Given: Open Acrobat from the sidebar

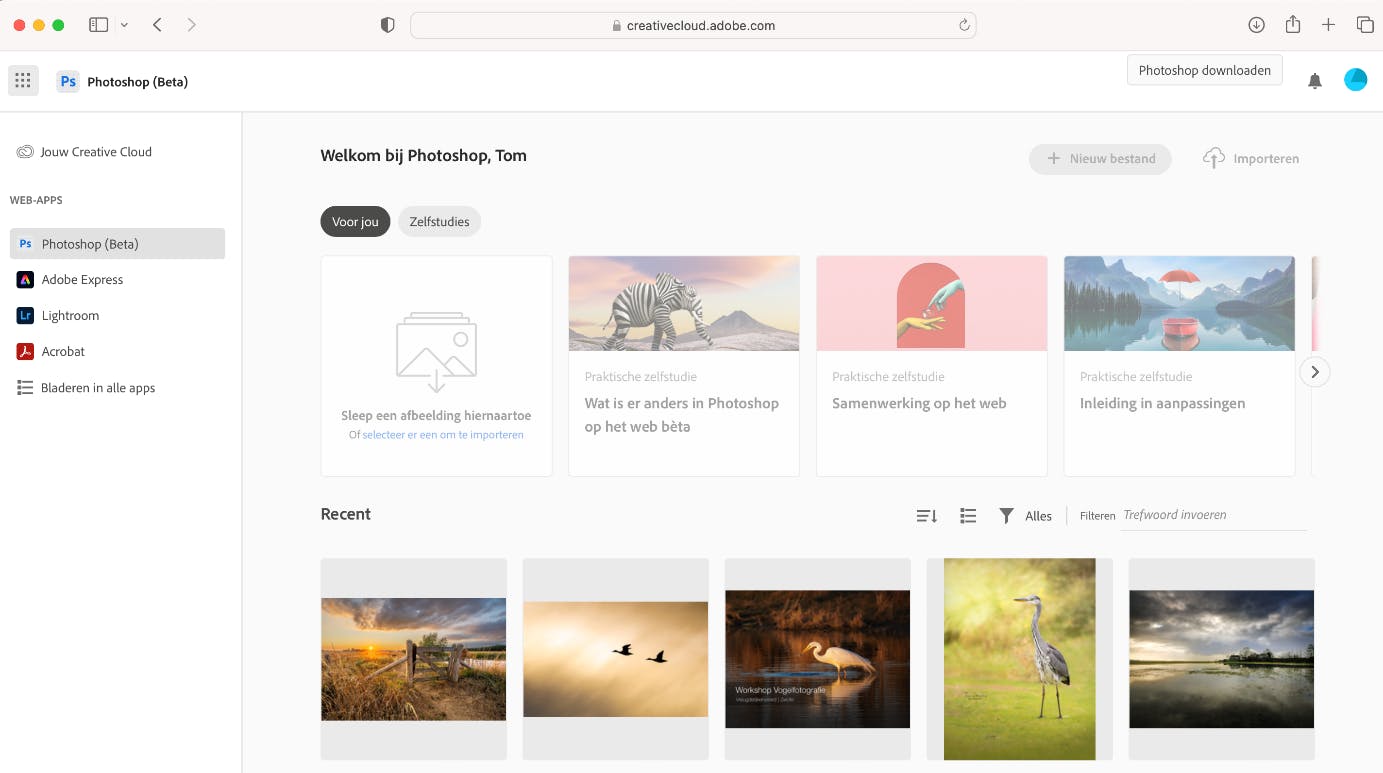Looking at the screenshot, I should pyautogui.click(x=62, y=351).
